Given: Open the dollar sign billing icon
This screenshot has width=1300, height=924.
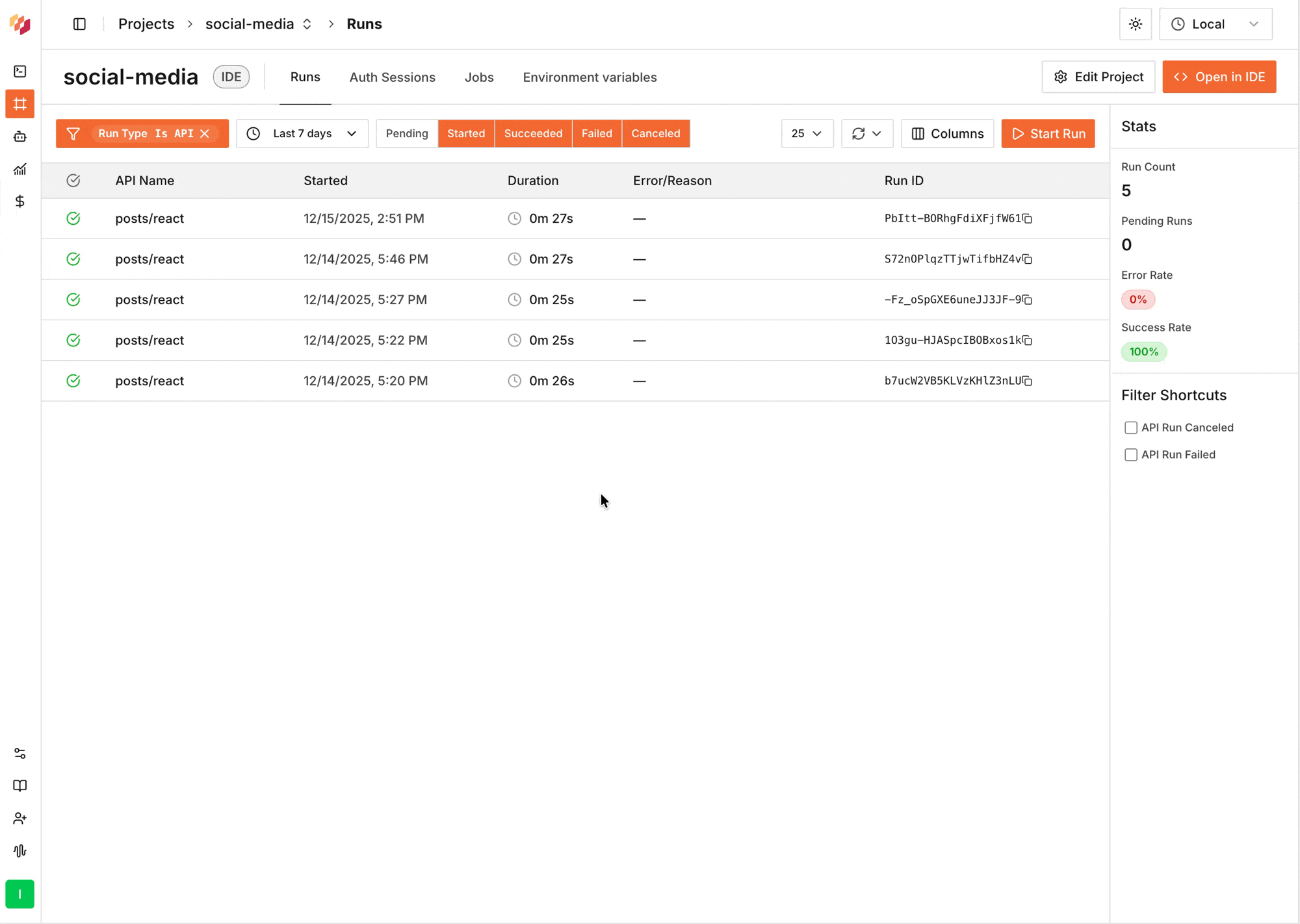Looking at the screenshot, I should (20, 201).
